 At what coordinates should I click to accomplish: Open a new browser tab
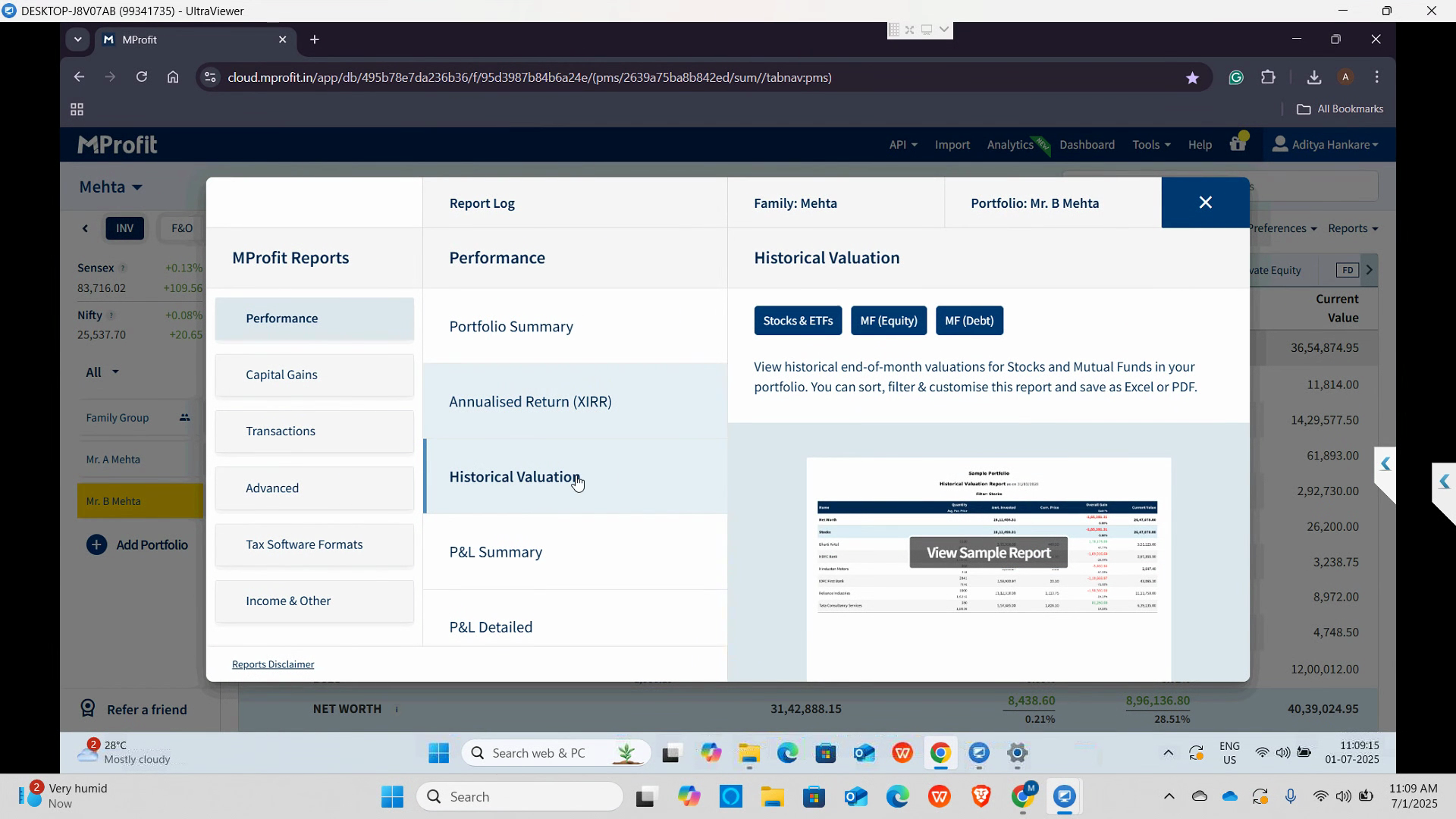click(x=314, y=39)
